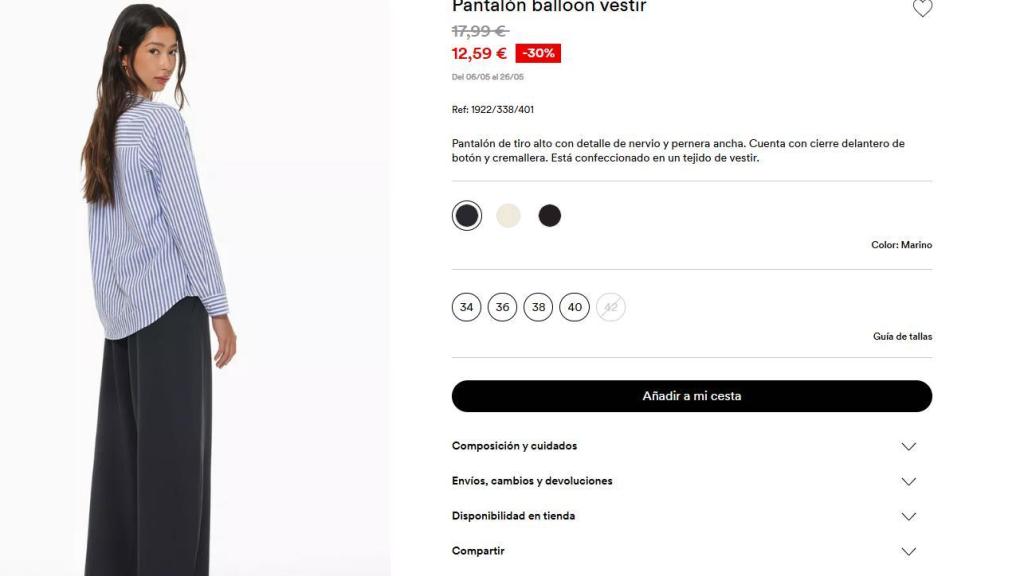This screenshot has height=576, width=1024.
Task: Pick the black color swatch
Action: click(550, 216)
